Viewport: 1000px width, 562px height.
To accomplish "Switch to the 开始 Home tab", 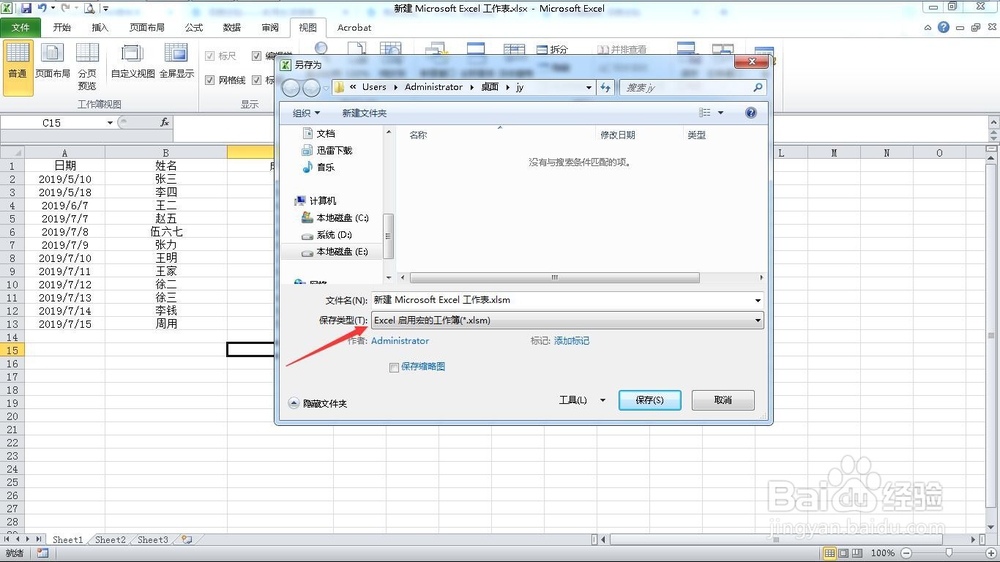I will click(62, 27).
